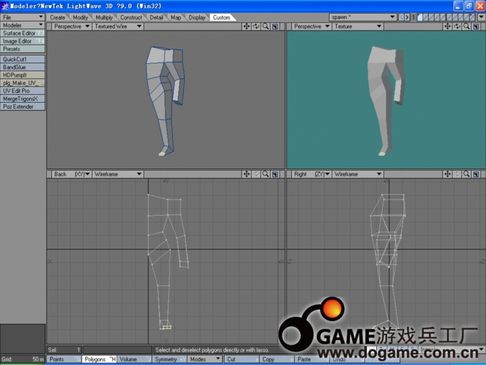Open the Back (XY) view dropdown

click(x=71, y=174)
